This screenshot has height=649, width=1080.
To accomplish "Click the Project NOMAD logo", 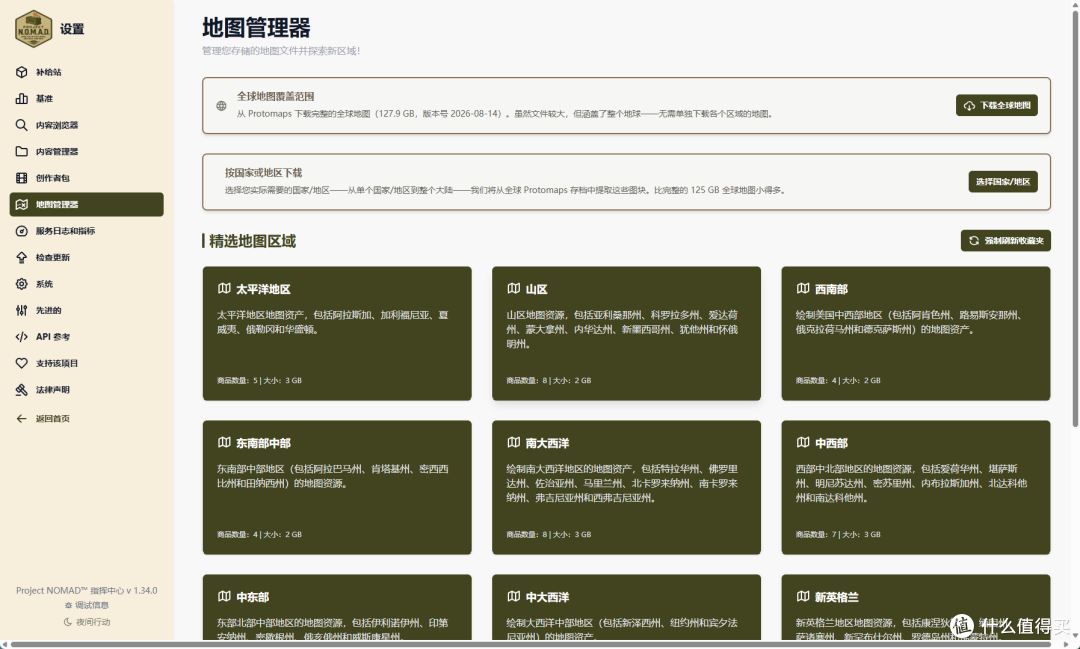I will 33,29.
